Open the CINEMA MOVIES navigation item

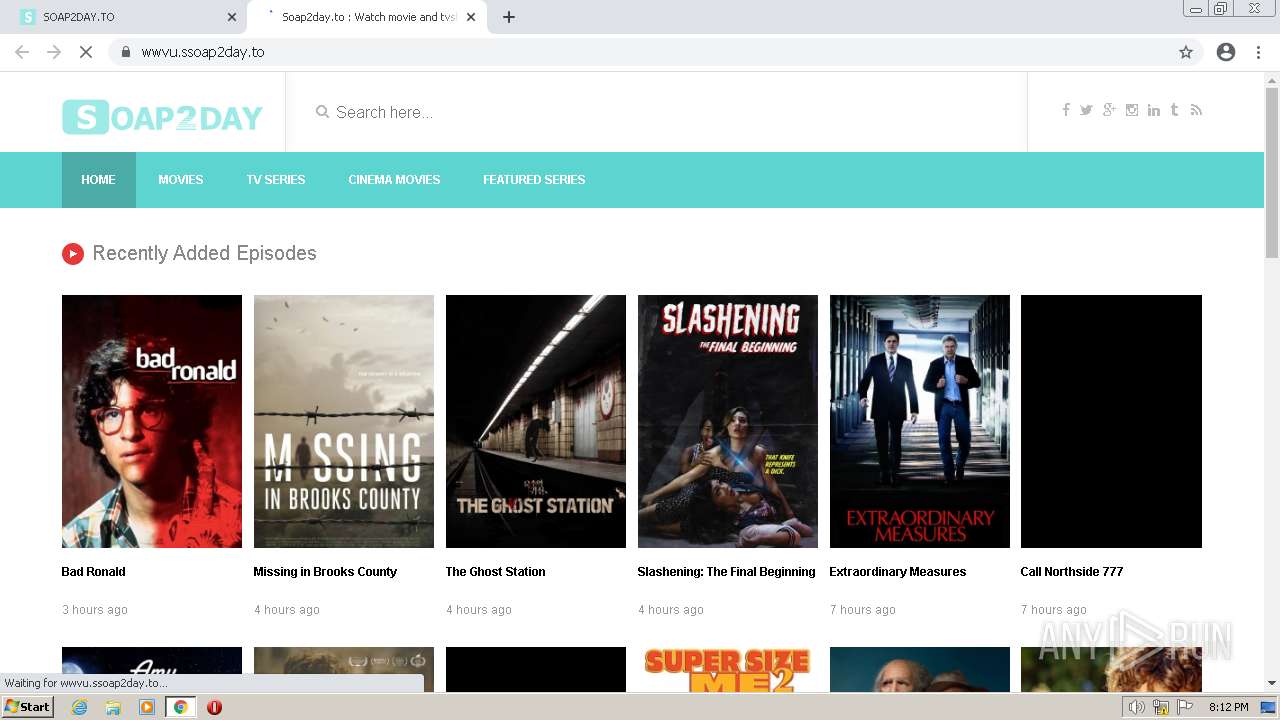tap(394, 180)
